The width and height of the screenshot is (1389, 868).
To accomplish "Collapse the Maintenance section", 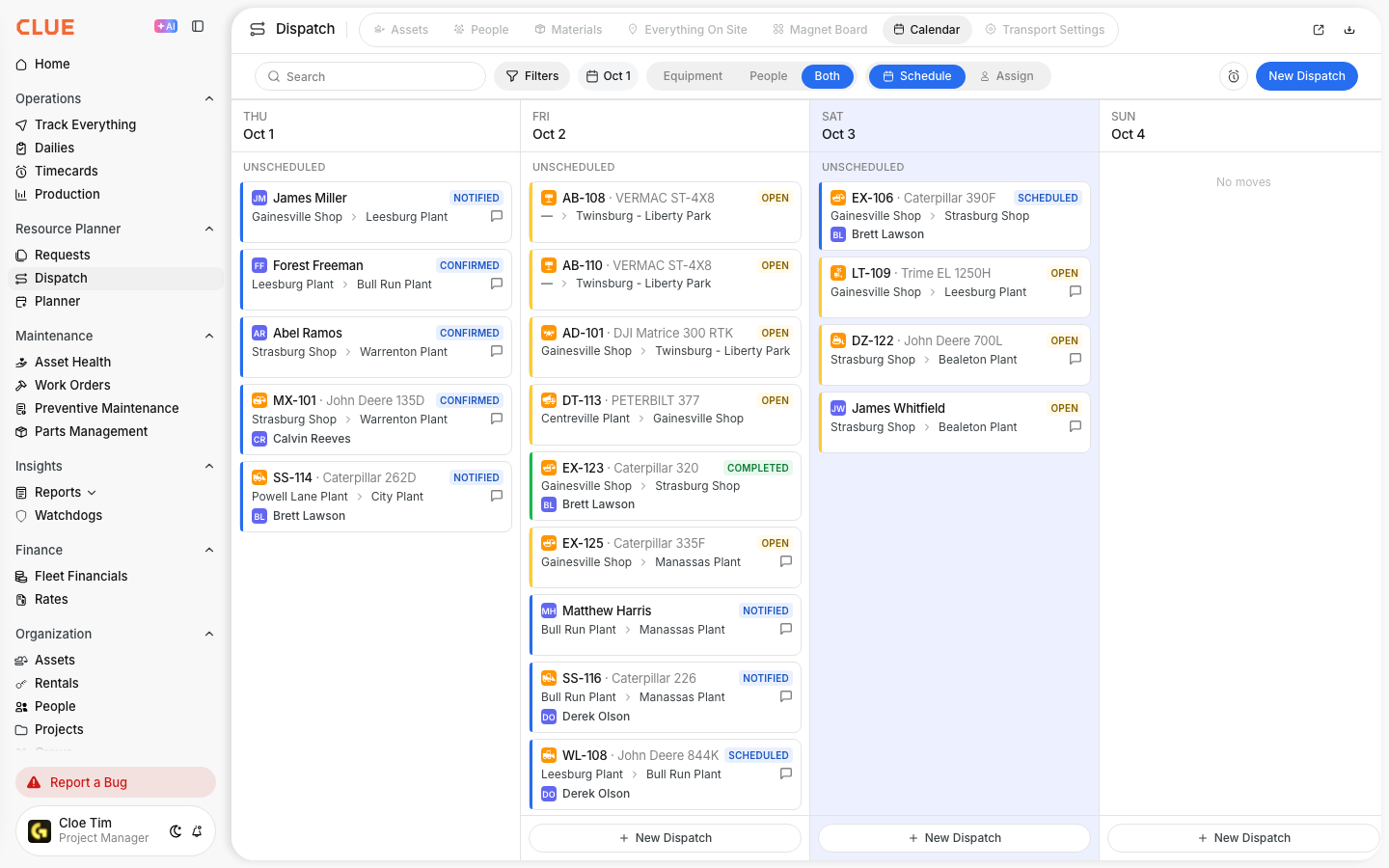I will click(209, 336).
